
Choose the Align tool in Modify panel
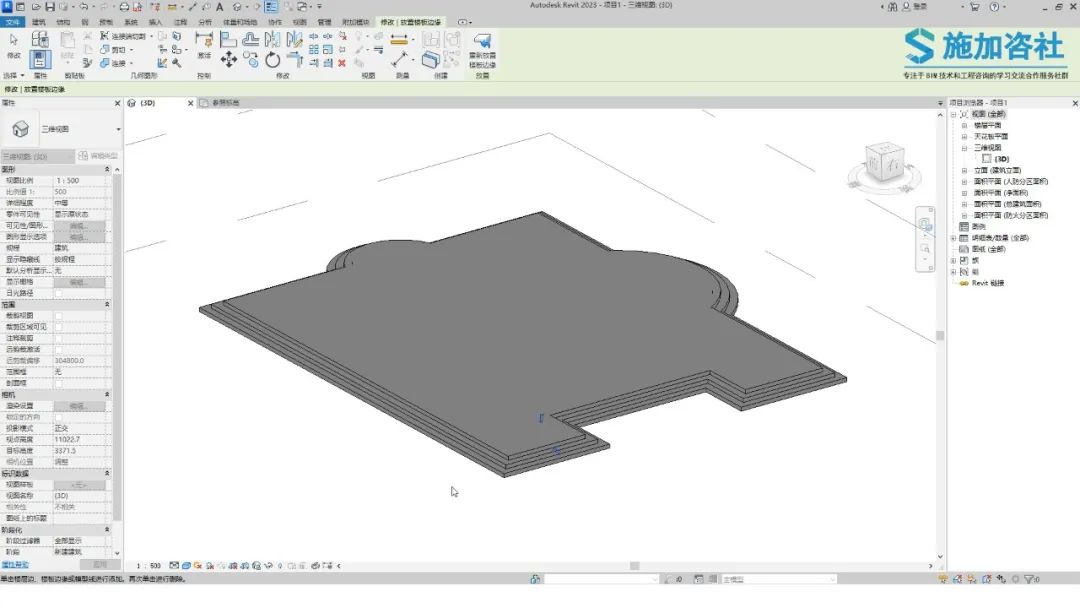pyautogui.click(x=229, y=39)
